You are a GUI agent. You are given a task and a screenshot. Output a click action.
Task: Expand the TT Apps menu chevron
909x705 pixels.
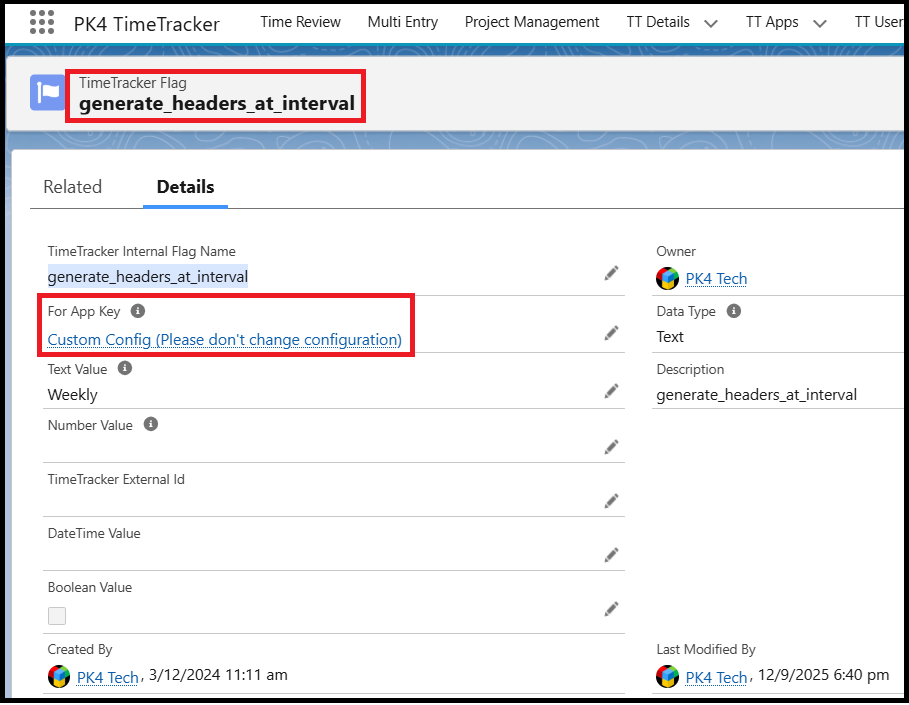[x=820, y=24]
